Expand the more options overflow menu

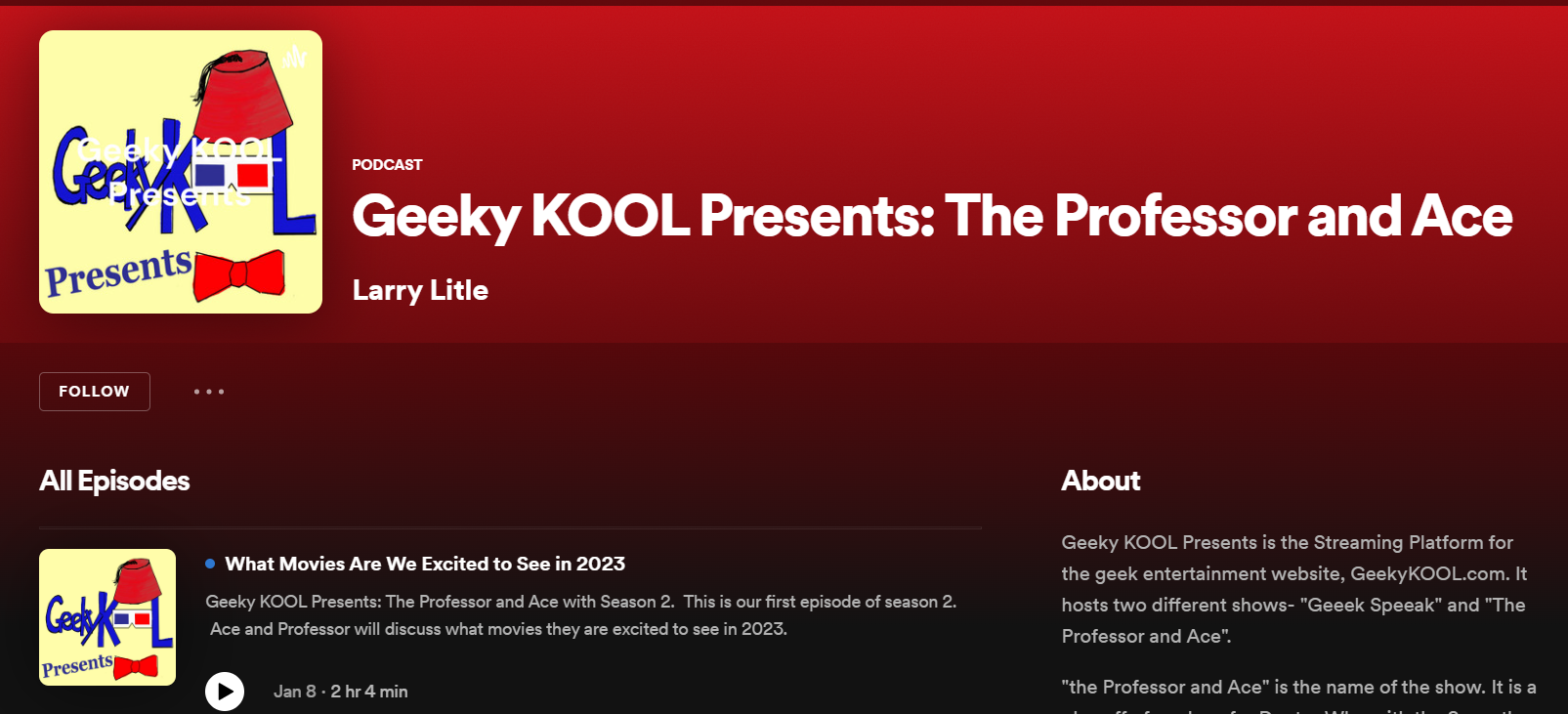click(208, 391)
